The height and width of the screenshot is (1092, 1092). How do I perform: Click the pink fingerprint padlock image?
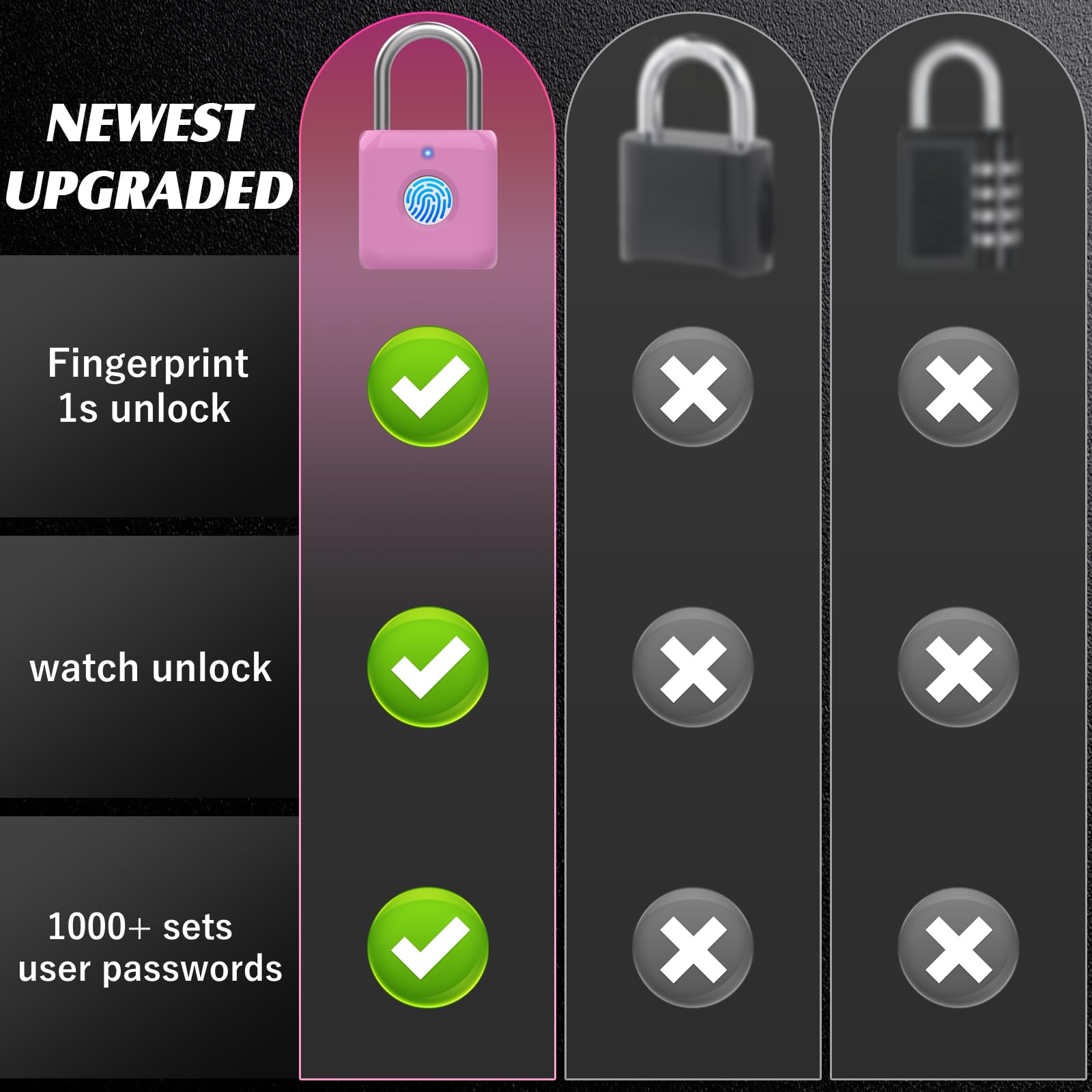(x=428, y=146)
